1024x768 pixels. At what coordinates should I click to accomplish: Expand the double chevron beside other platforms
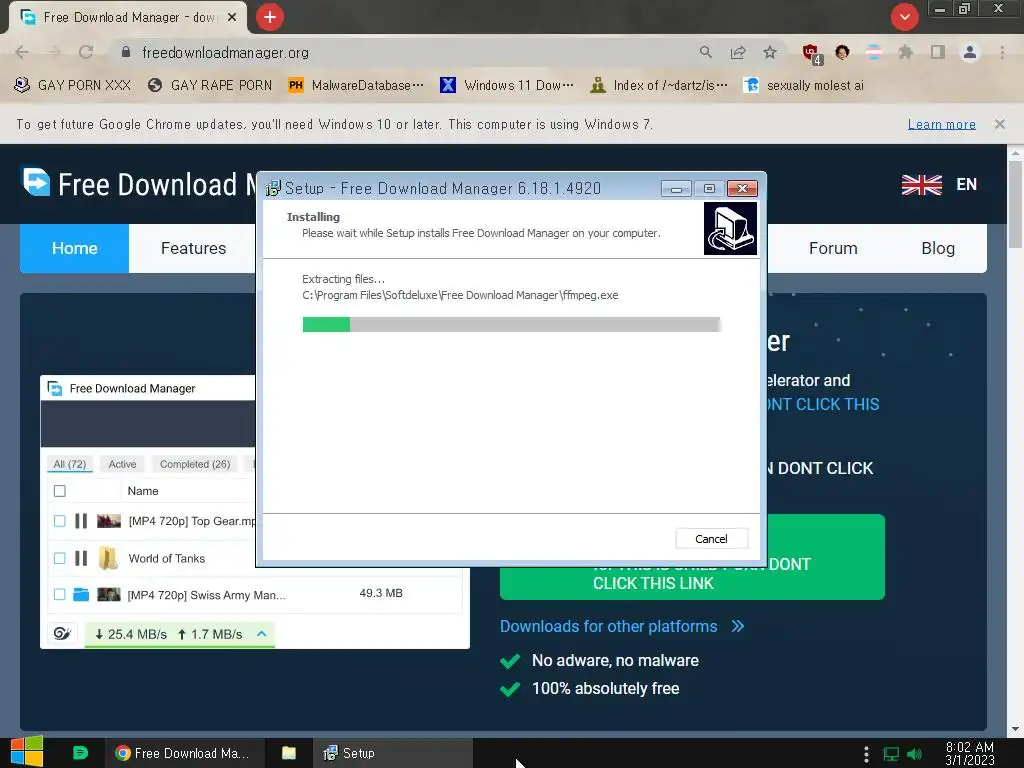tap(738, 626)
